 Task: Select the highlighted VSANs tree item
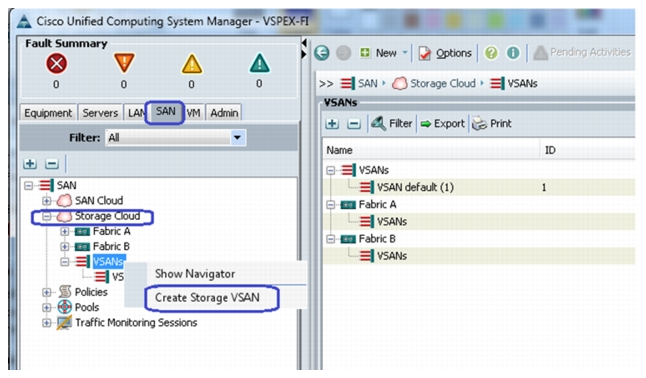click(108, 262)
